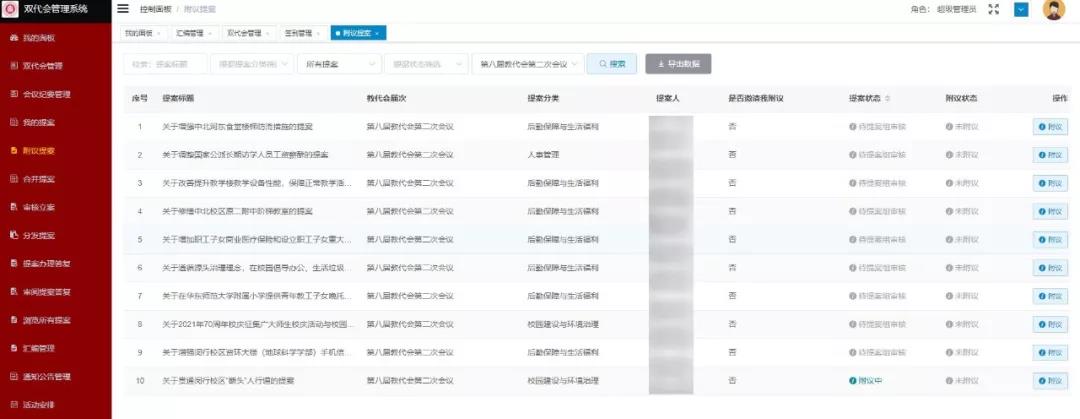Open 会议纪要管理 in the sidebar
1080x419 pixels.
click(x=46, y=94)
